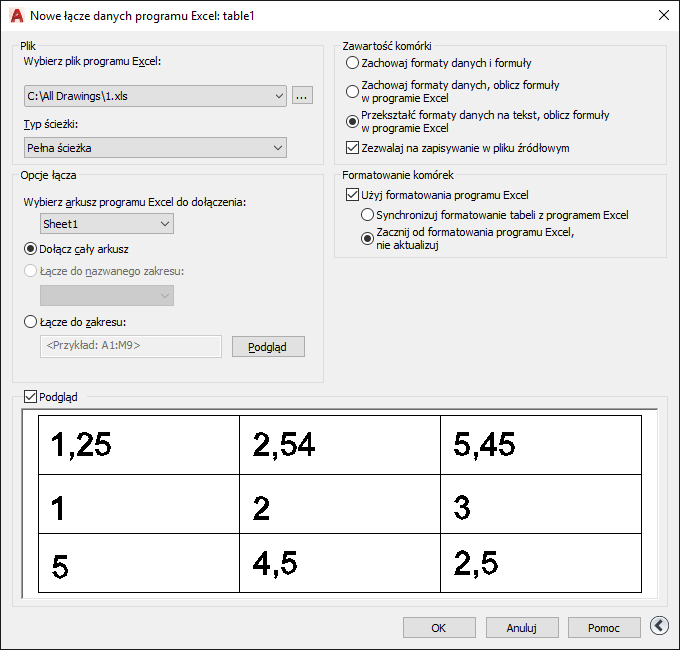
Task: Click preview cell with value 2,54
Action: pos(340,445)
